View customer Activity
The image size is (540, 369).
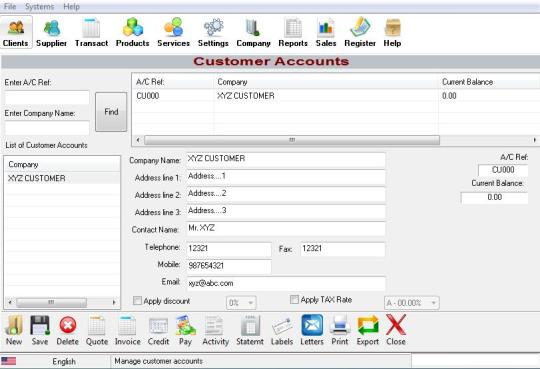(215, 330)
